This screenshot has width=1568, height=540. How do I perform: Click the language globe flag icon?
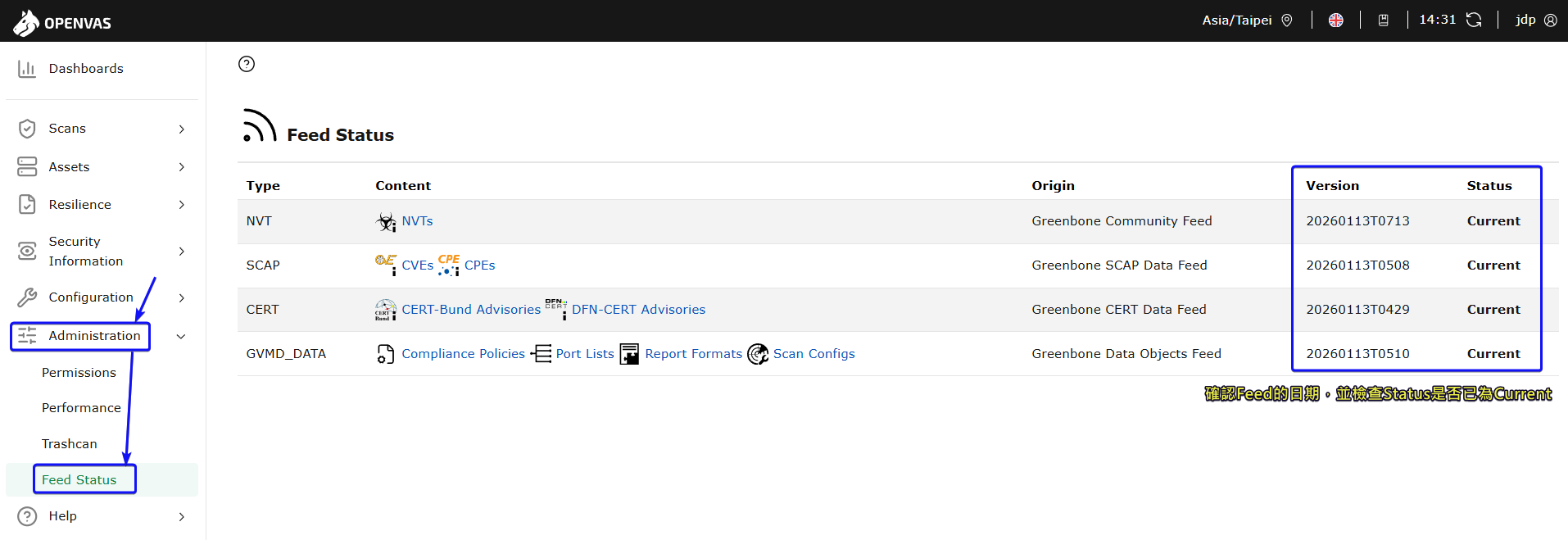[x=1335, y=20]
